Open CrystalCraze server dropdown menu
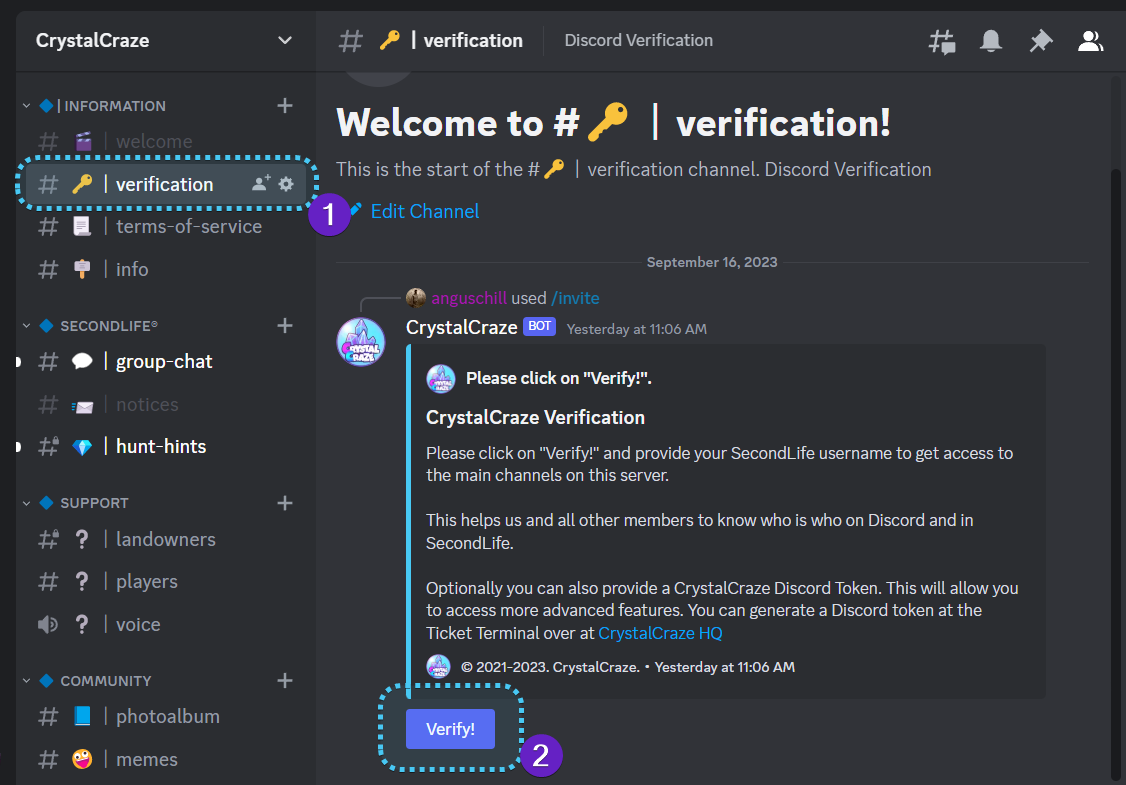The height and width of the screenshot is (785, 1126). point(284,40)
